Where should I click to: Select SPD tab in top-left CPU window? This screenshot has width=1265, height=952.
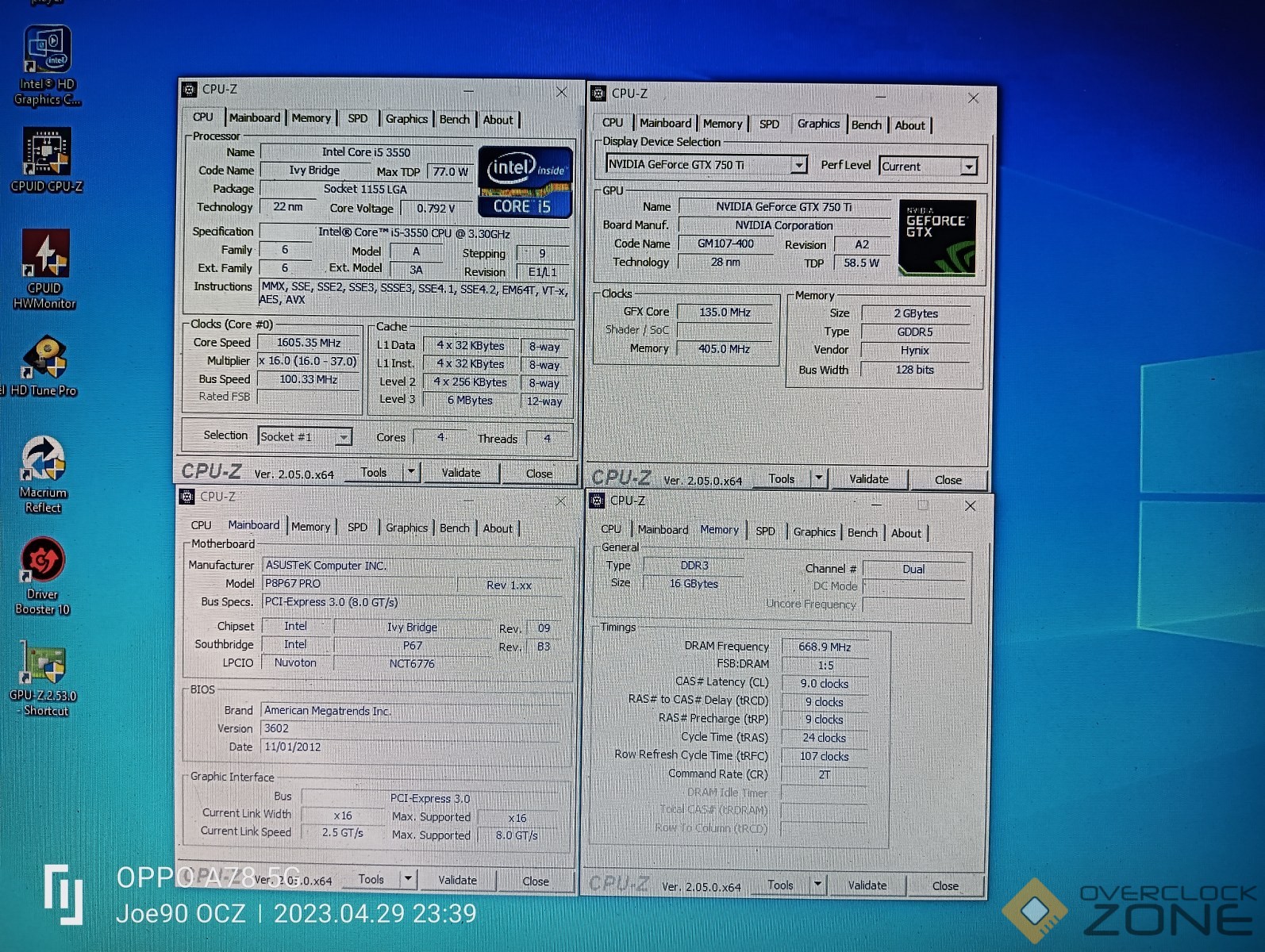coord(358,118)
